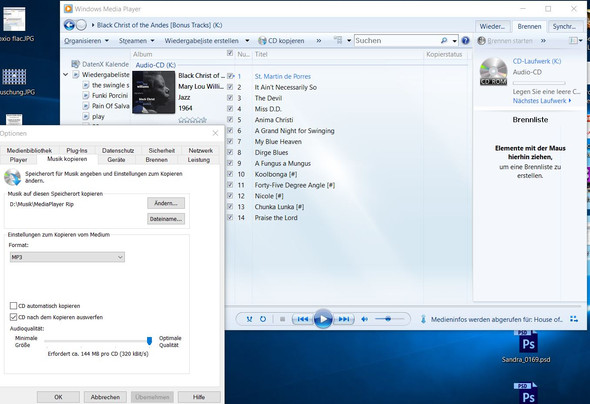590x404 pixels.
Task: Switch to the Plug-Ins options tab
Action: (x=77, y=150)
